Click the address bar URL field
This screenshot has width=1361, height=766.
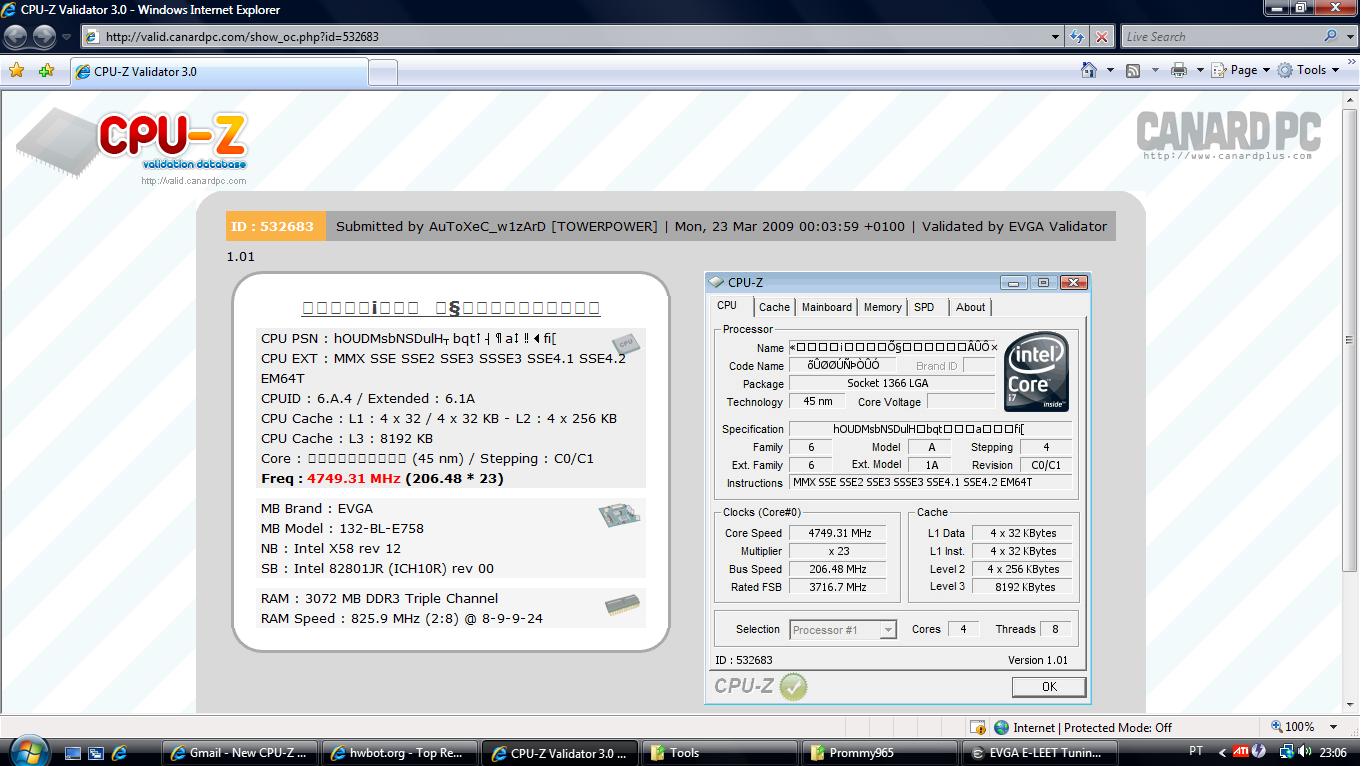pyautogui.click(x=565, y=37)
